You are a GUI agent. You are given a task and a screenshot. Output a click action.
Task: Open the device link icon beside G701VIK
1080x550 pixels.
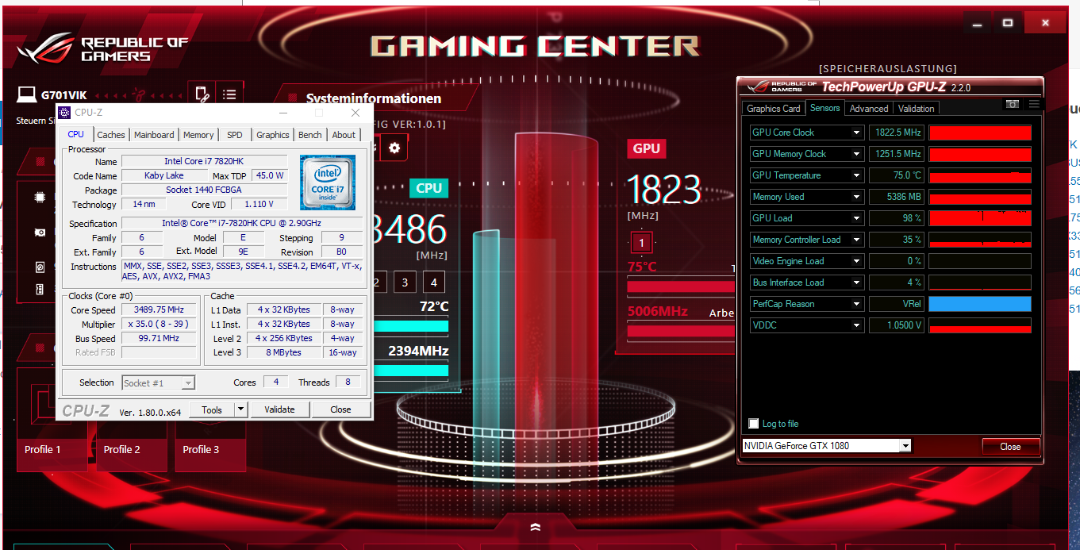[202, 94]
